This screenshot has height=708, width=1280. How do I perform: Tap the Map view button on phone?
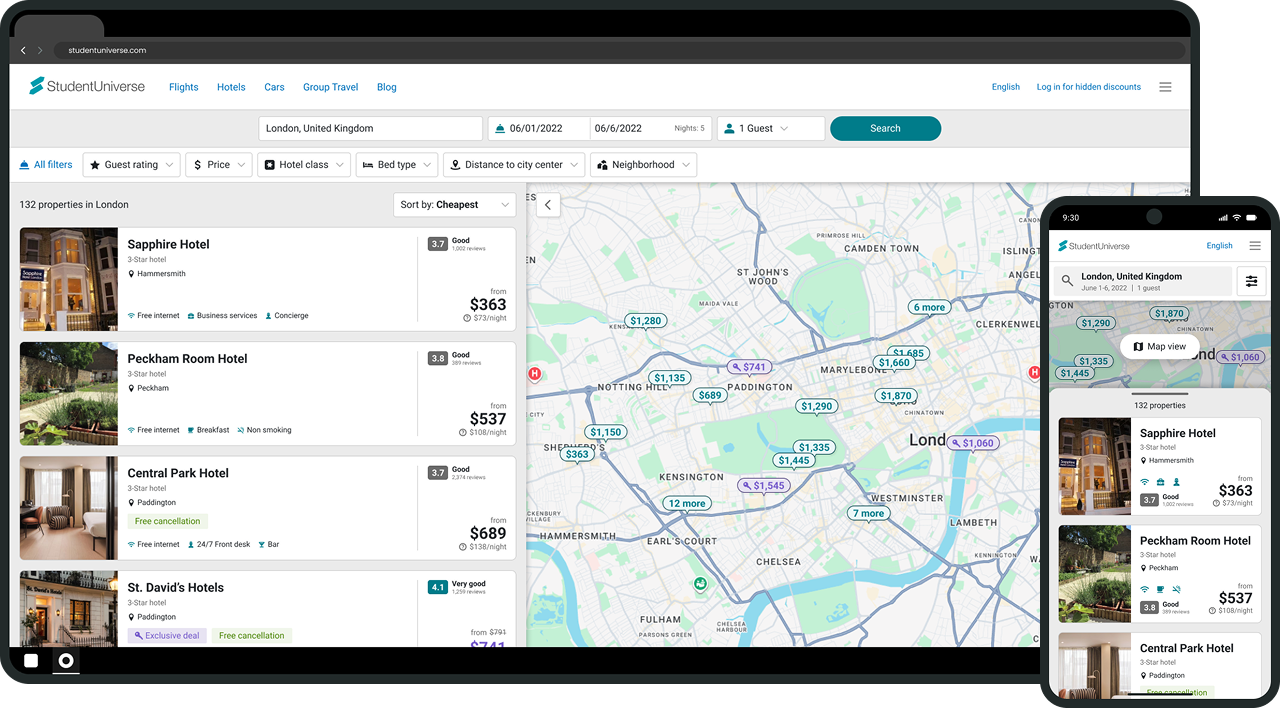1160,347
